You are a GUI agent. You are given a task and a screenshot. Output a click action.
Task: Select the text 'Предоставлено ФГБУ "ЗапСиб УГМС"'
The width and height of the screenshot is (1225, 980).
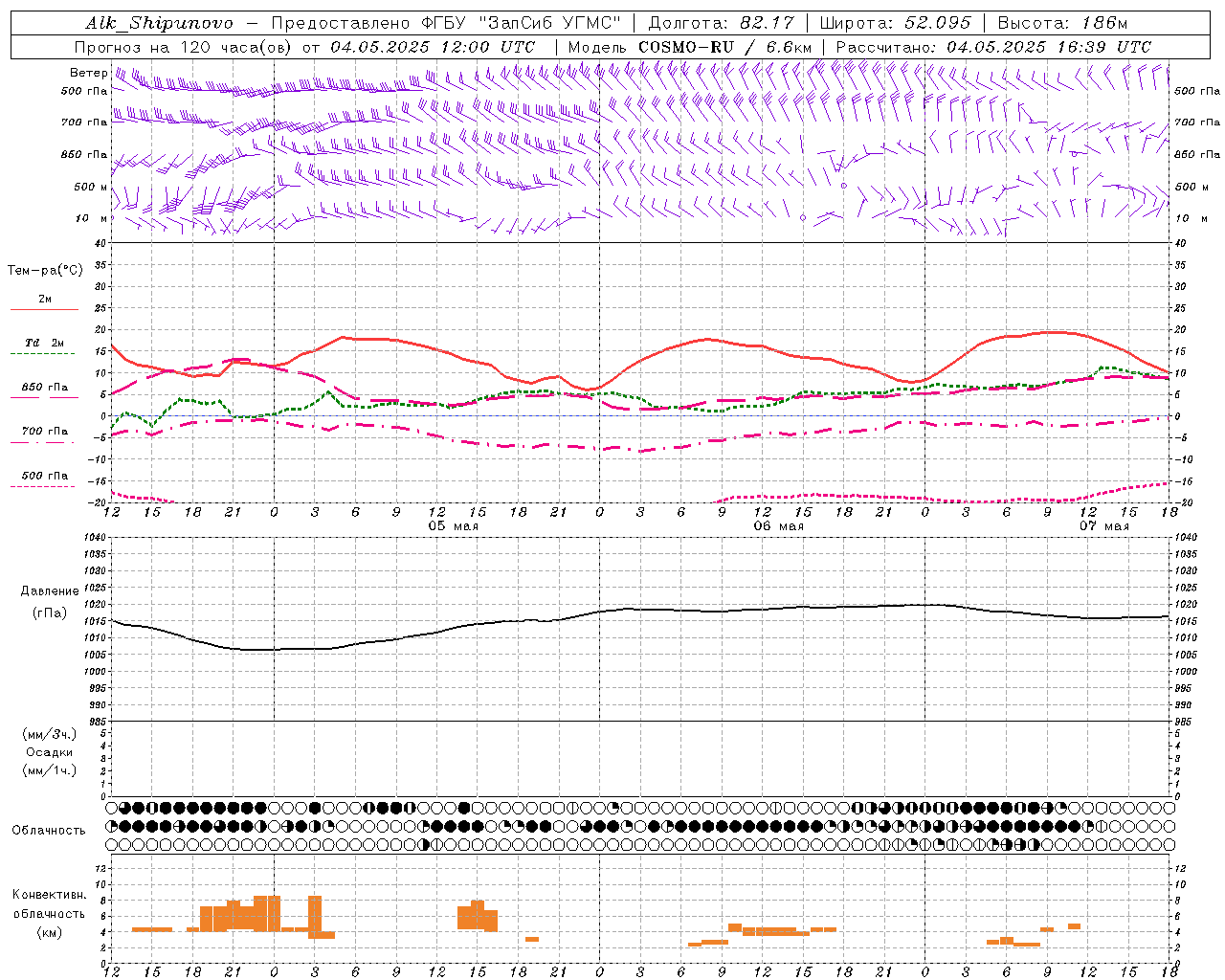[x=448, y=23]
